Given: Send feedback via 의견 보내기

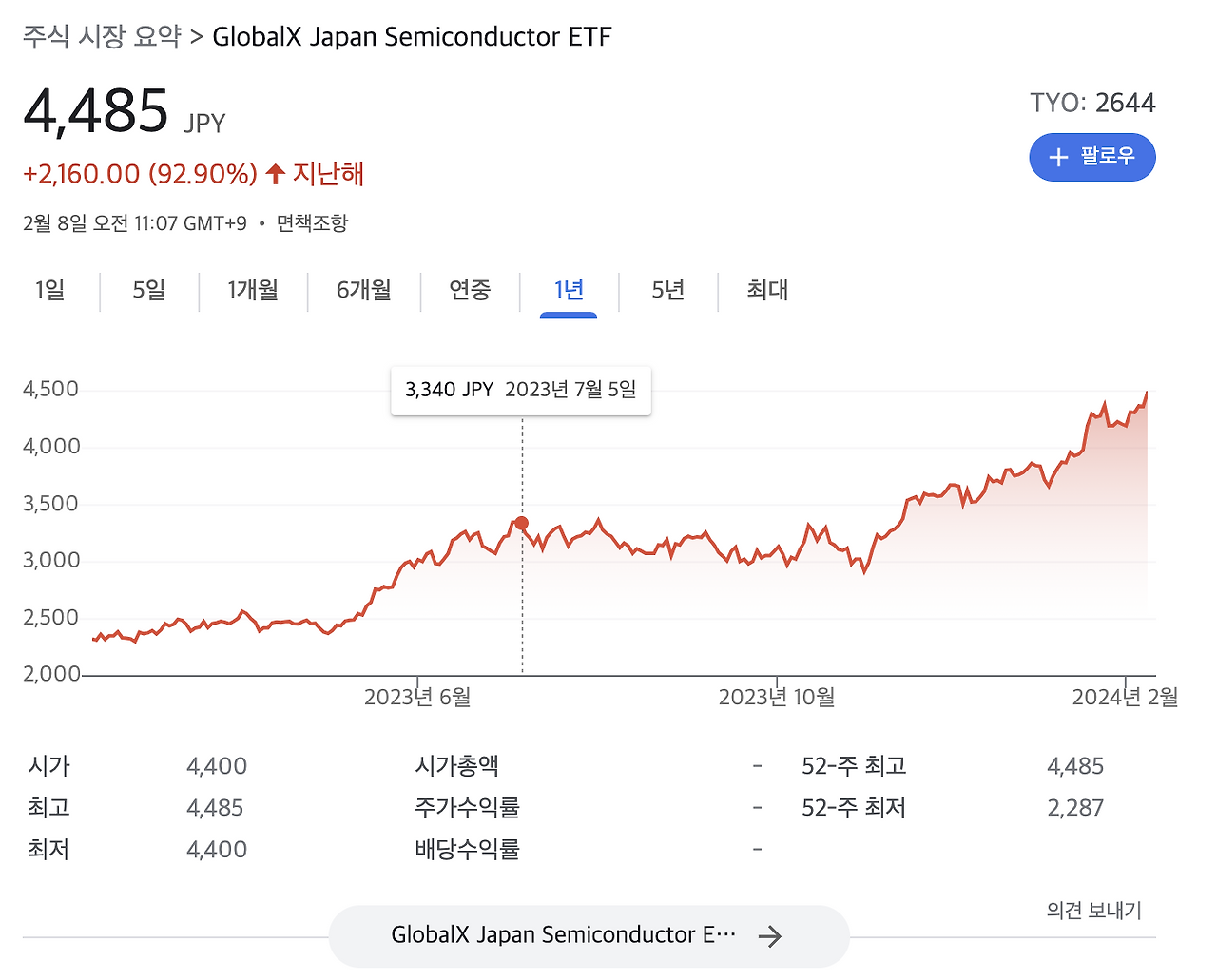Looking at the screenshot, I should click(1094, 910).
